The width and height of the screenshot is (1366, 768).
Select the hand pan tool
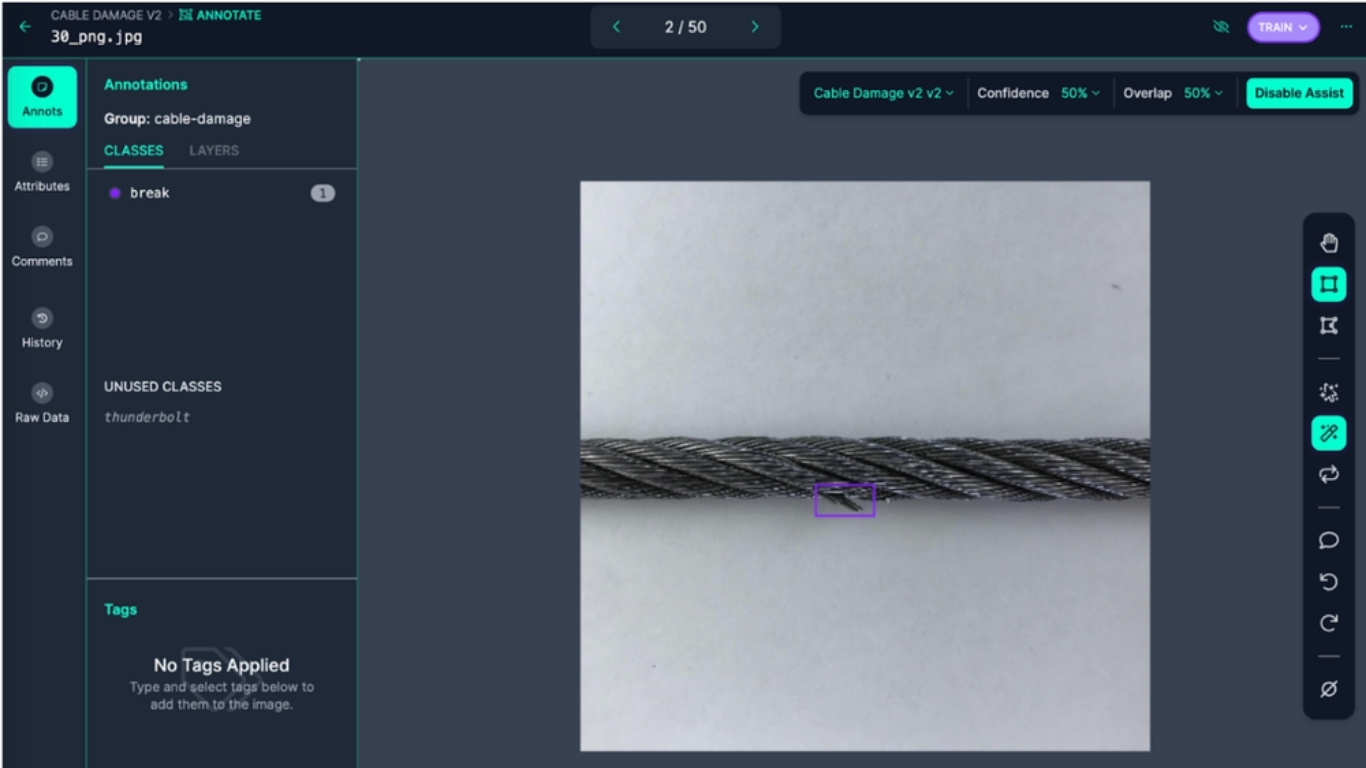[x=1328, y=243]
